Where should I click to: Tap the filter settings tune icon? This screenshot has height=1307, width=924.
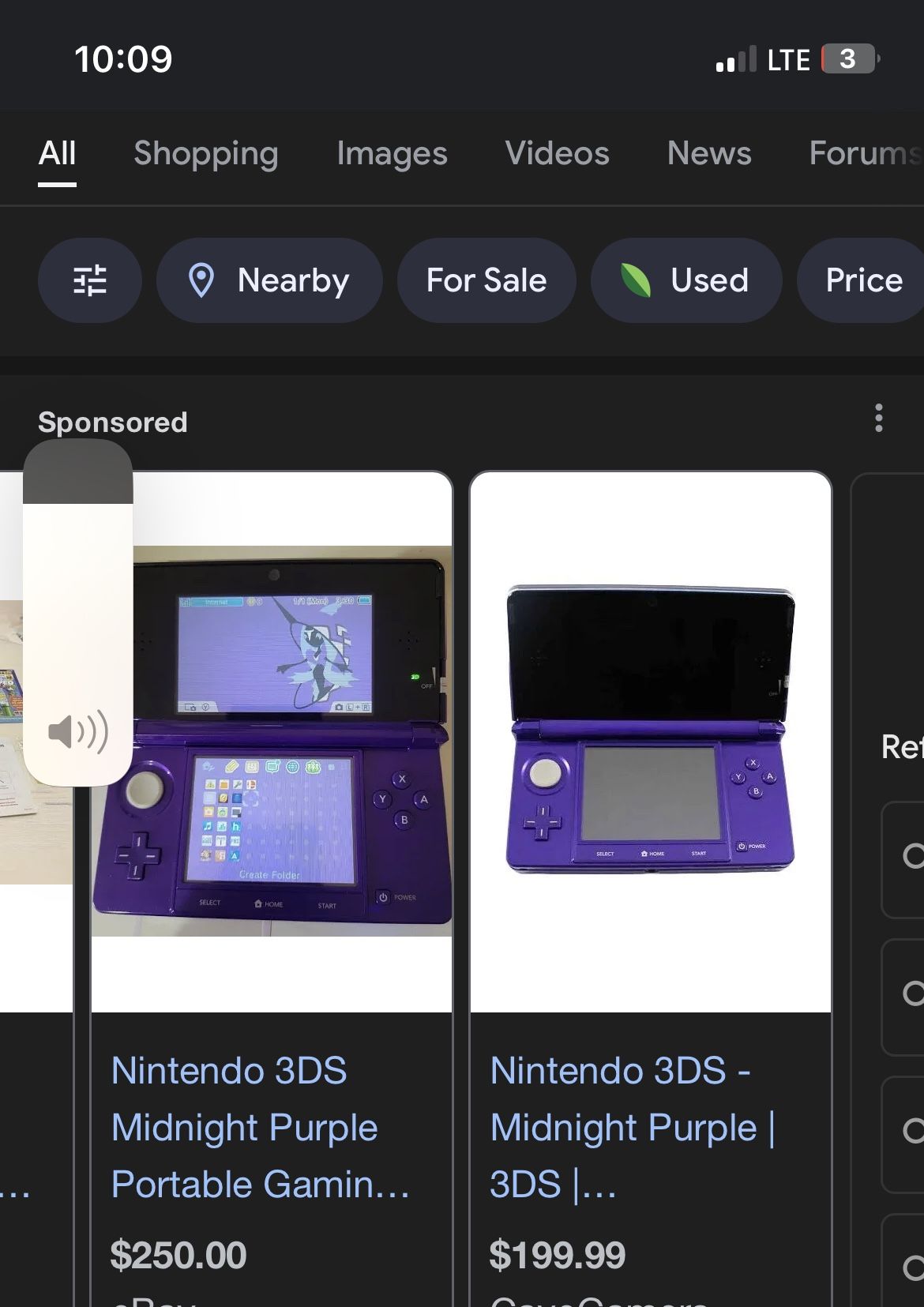(x=90, y=280)
